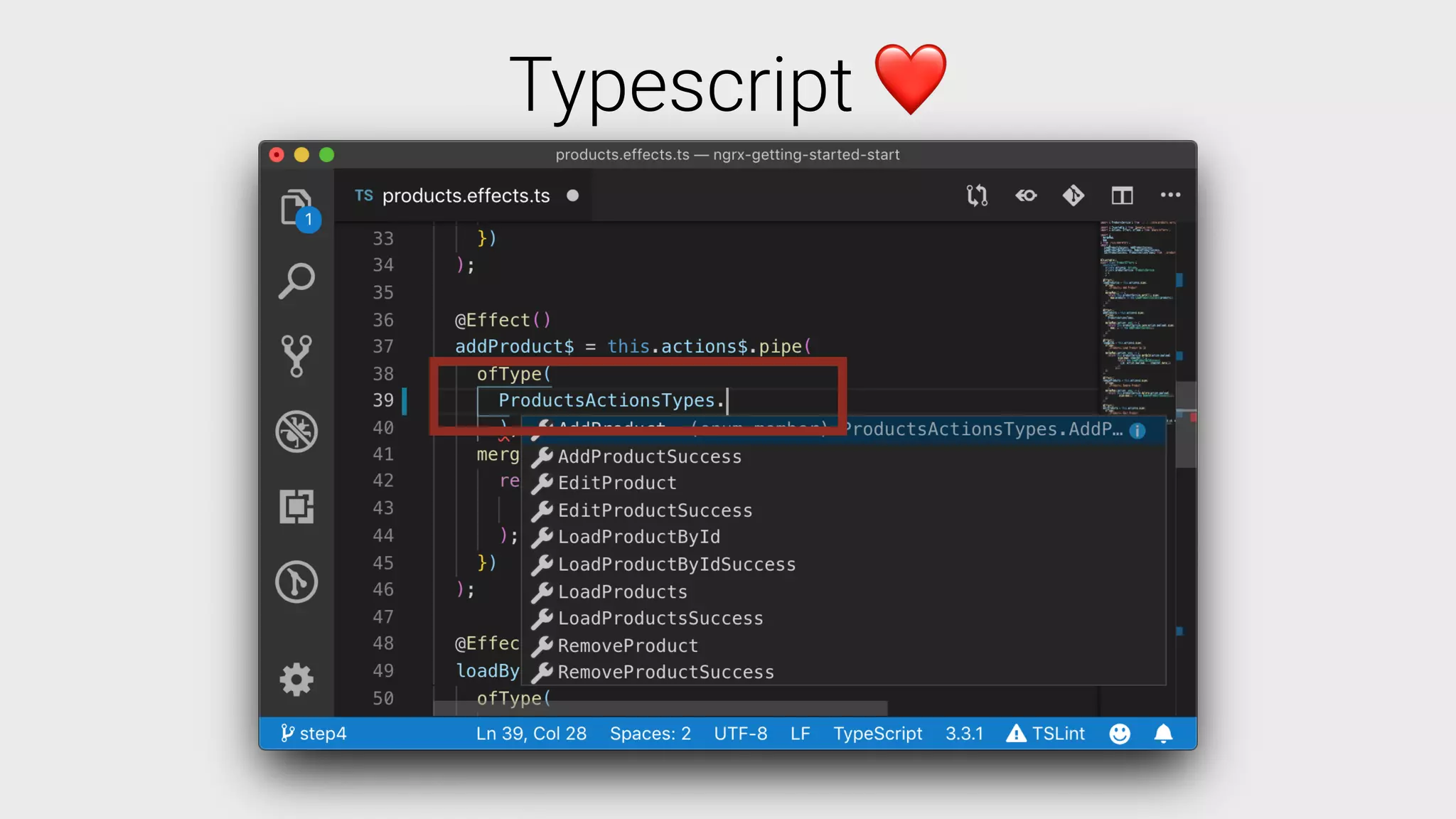The width and height of the screenshot is (1456, 819).
Task: Open notifications bell icon
Action: (x=1163, y=734)
